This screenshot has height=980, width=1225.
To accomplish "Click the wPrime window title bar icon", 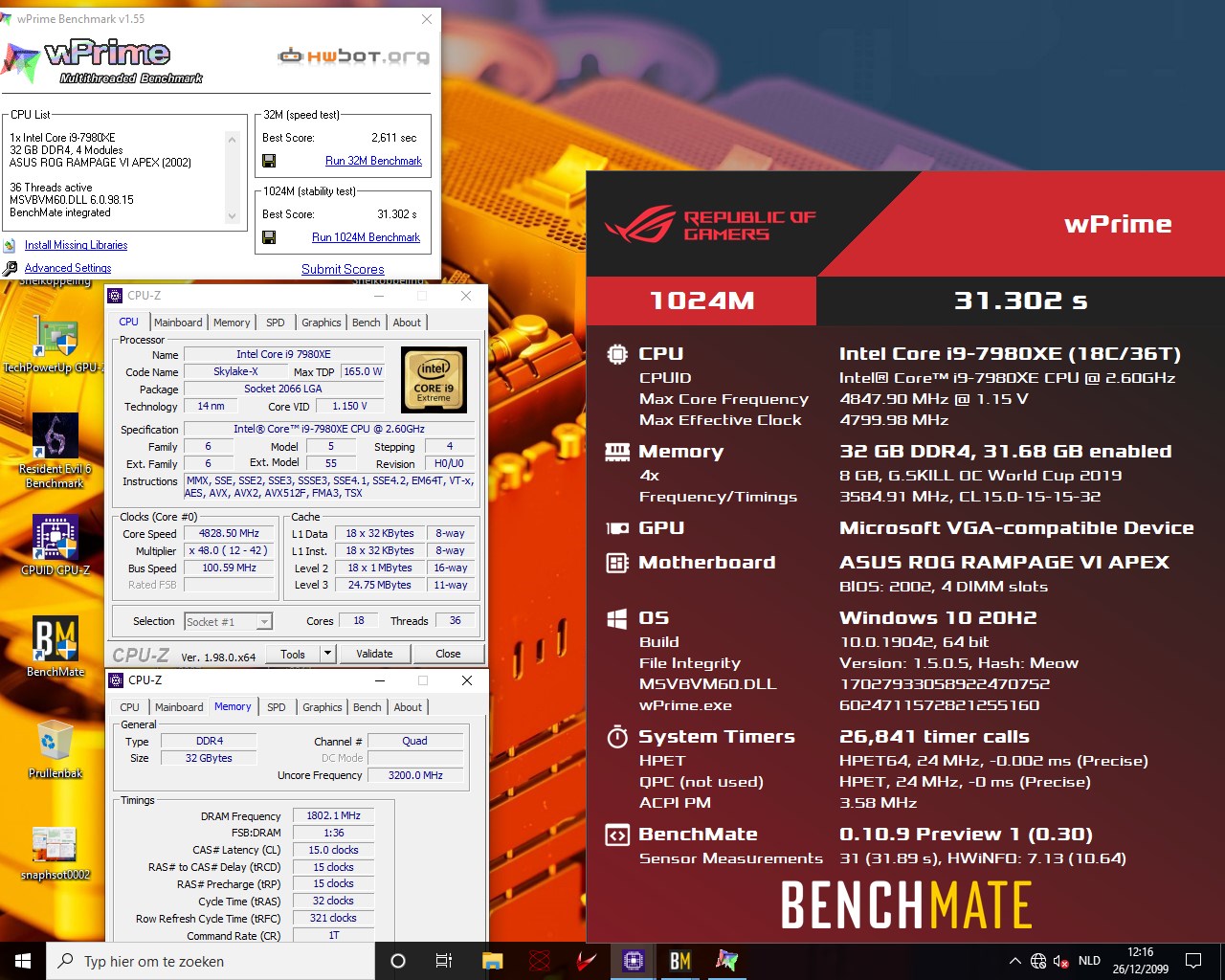I will tap(7, 19).
